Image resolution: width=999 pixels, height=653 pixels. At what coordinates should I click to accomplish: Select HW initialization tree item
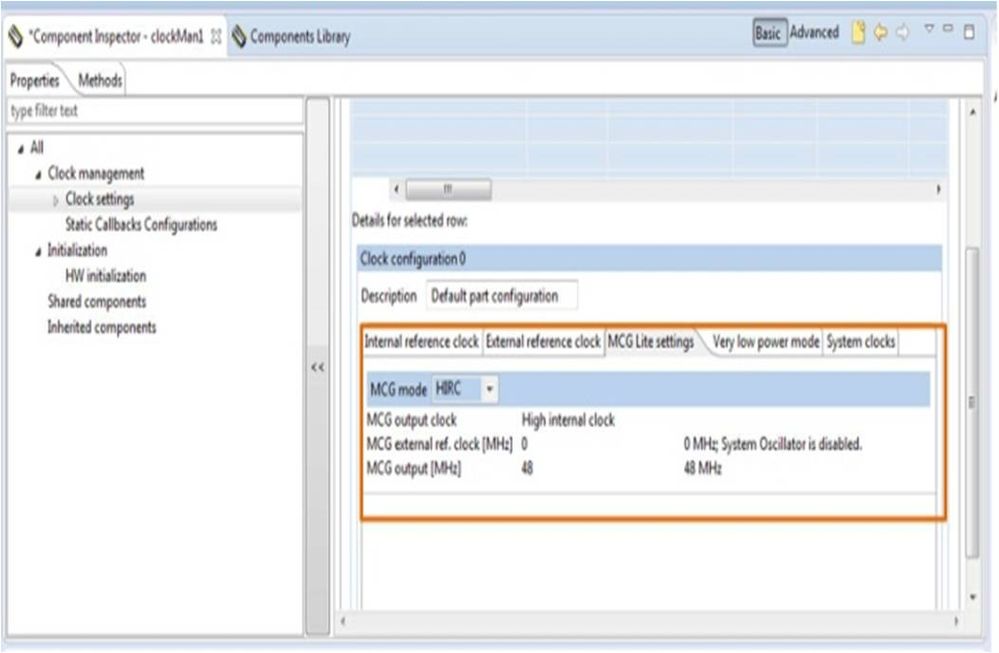[x=106, y=276]
